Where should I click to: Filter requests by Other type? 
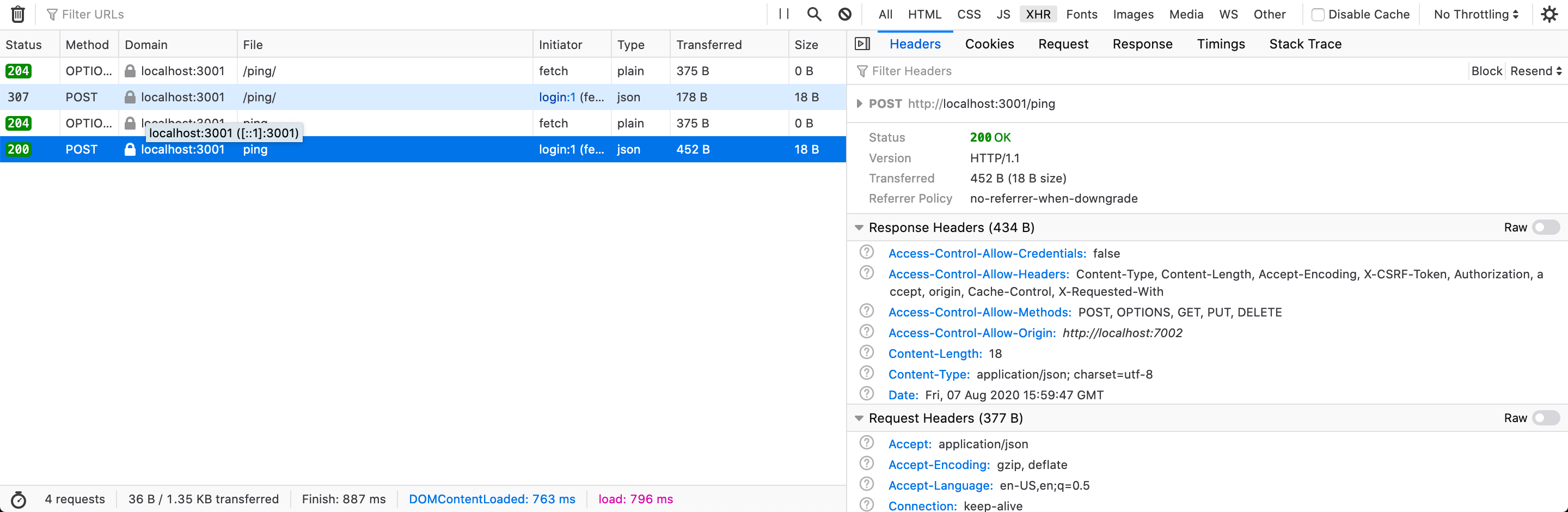pyautogui.click(x=1269, y=14)
